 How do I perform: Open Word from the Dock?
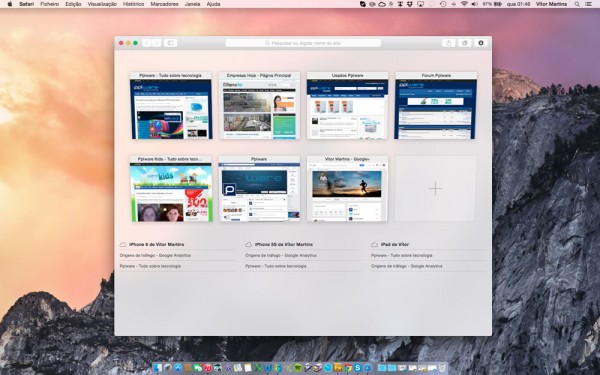267,368
